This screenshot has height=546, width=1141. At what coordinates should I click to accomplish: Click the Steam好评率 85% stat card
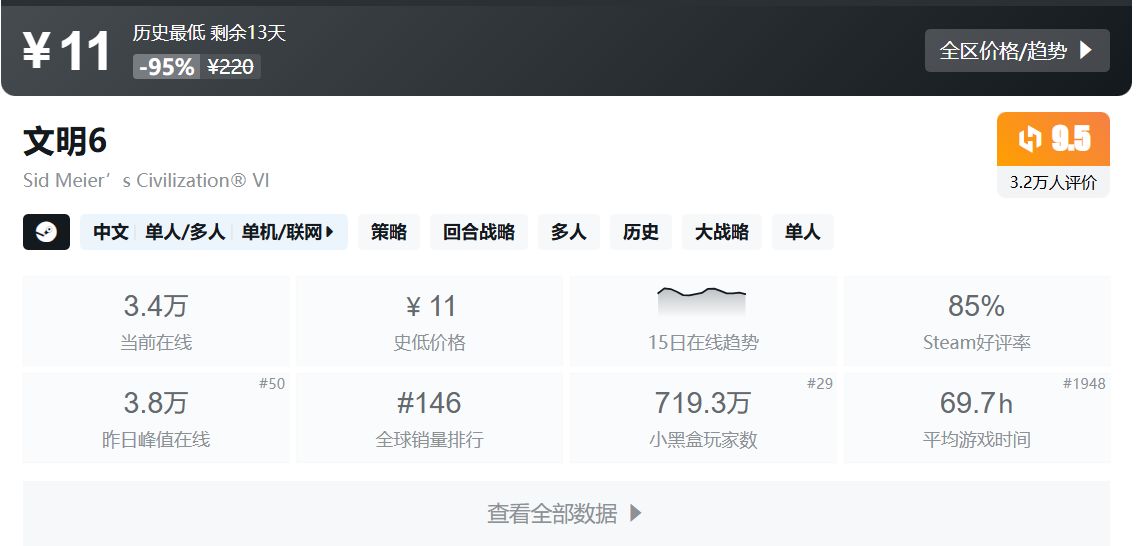coord(977,321)
